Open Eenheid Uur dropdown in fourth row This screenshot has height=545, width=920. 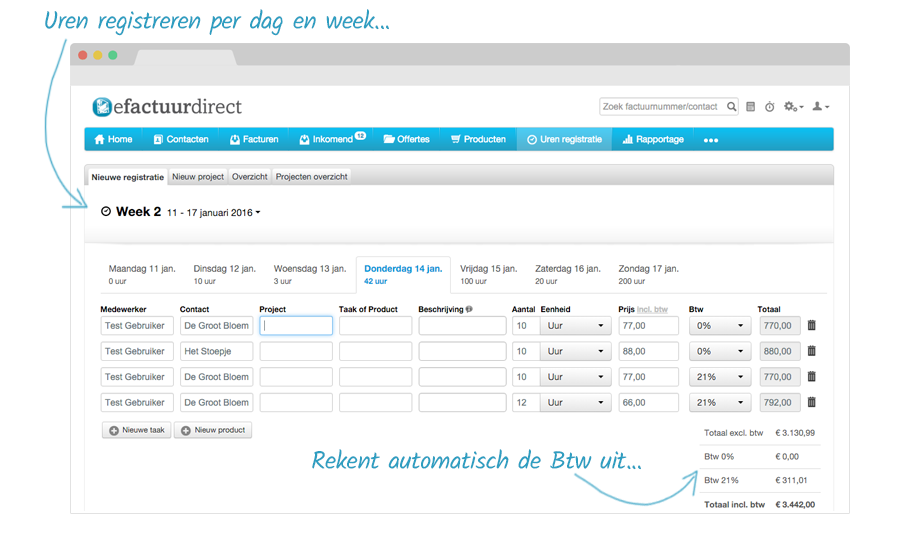575,403
